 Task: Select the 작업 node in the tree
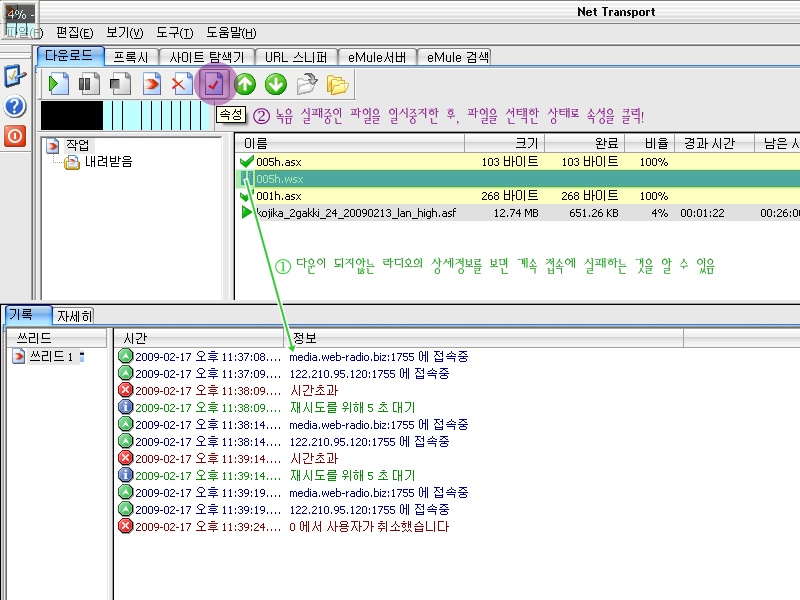click(x=78, y=145)
